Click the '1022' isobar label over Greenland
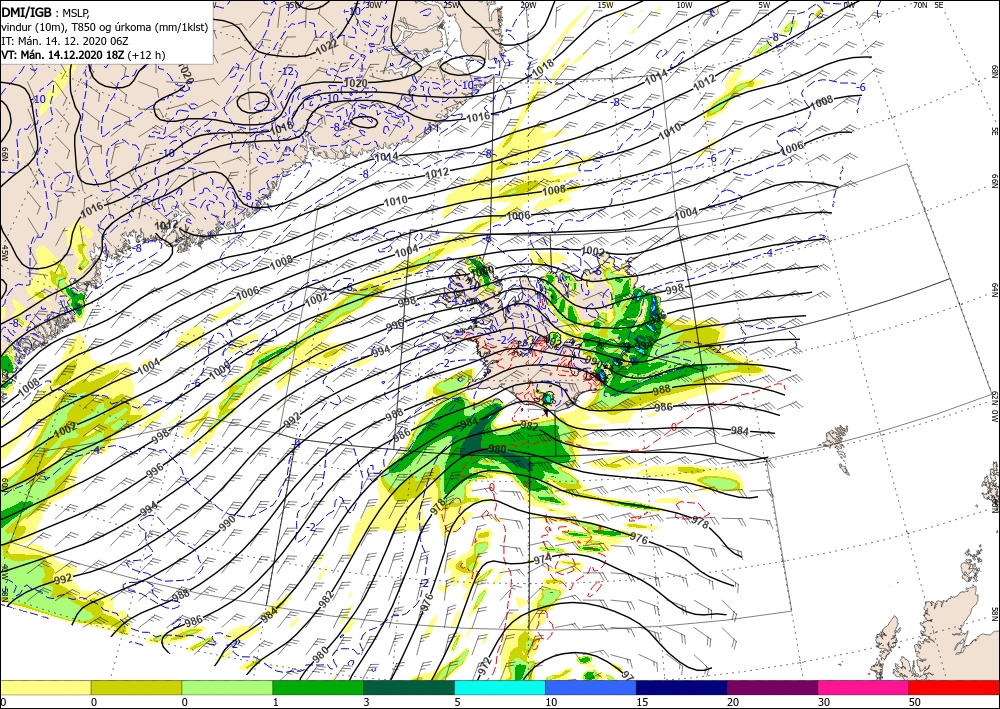This screenshot has height=709, width=1000. (x=327, y=45)
